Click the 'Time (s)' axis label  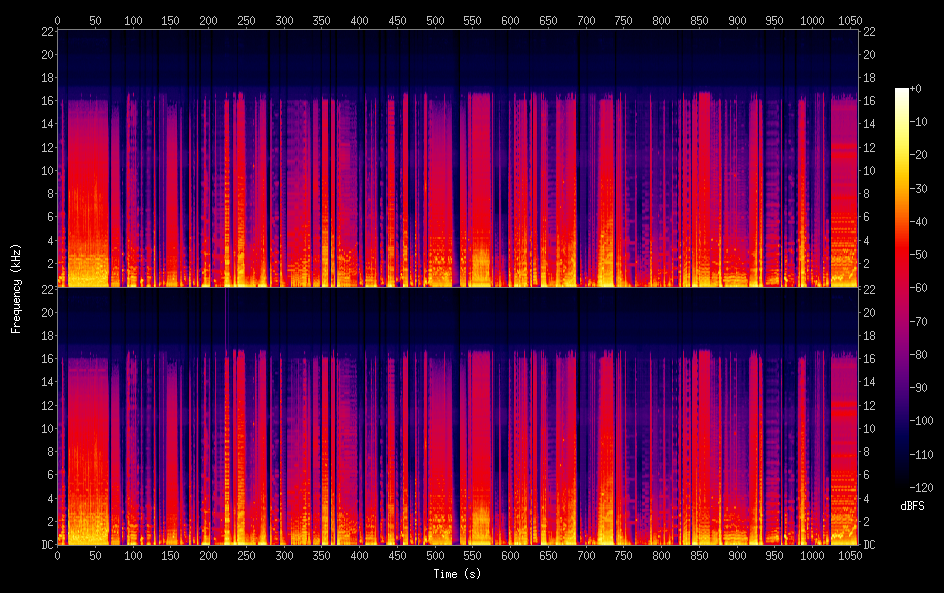[x=456, y=574]
